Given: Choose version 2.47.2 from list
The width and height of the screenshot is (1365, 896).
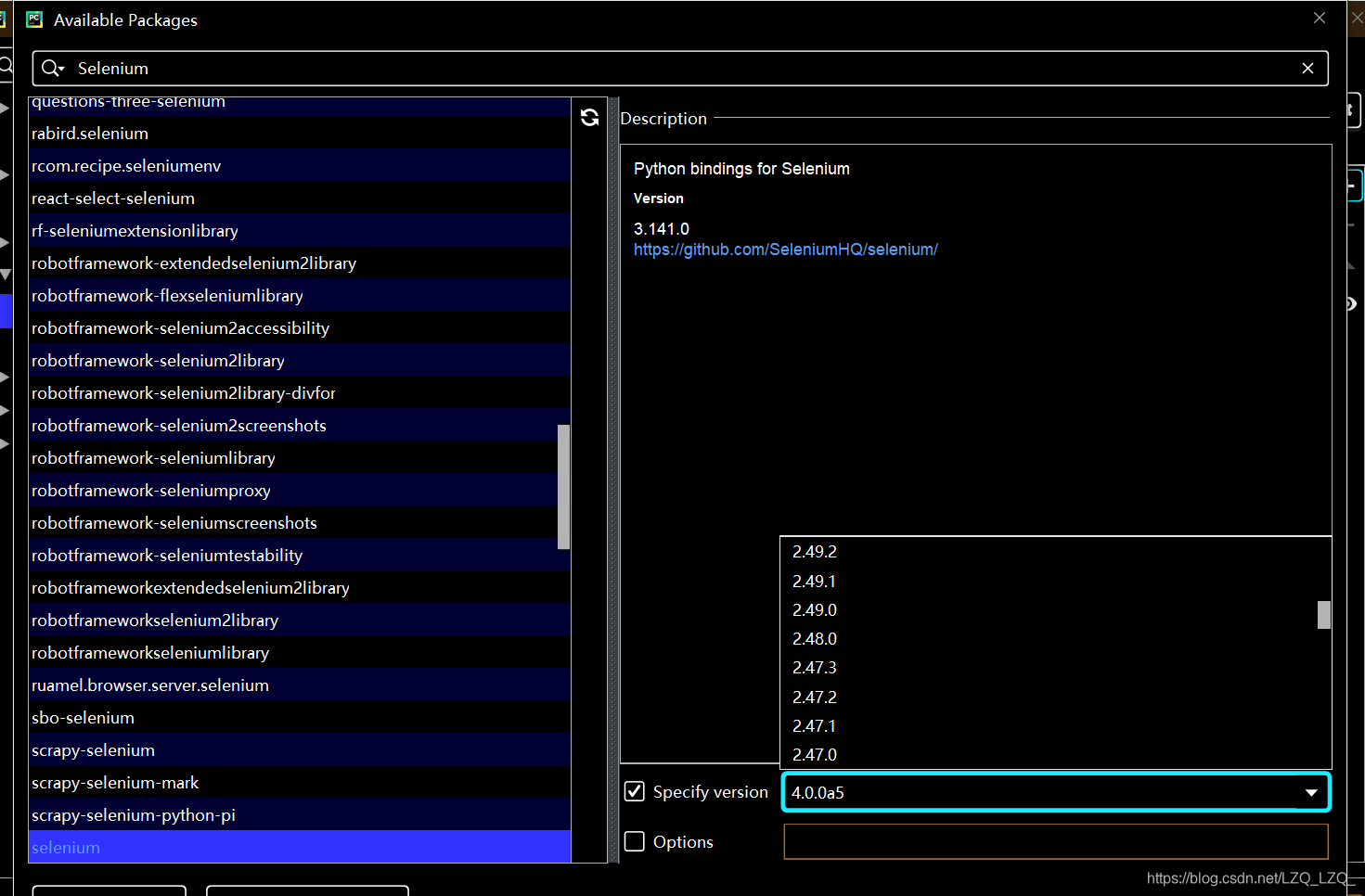Looking at the screenshot, I should click(x=1049, y=698).
